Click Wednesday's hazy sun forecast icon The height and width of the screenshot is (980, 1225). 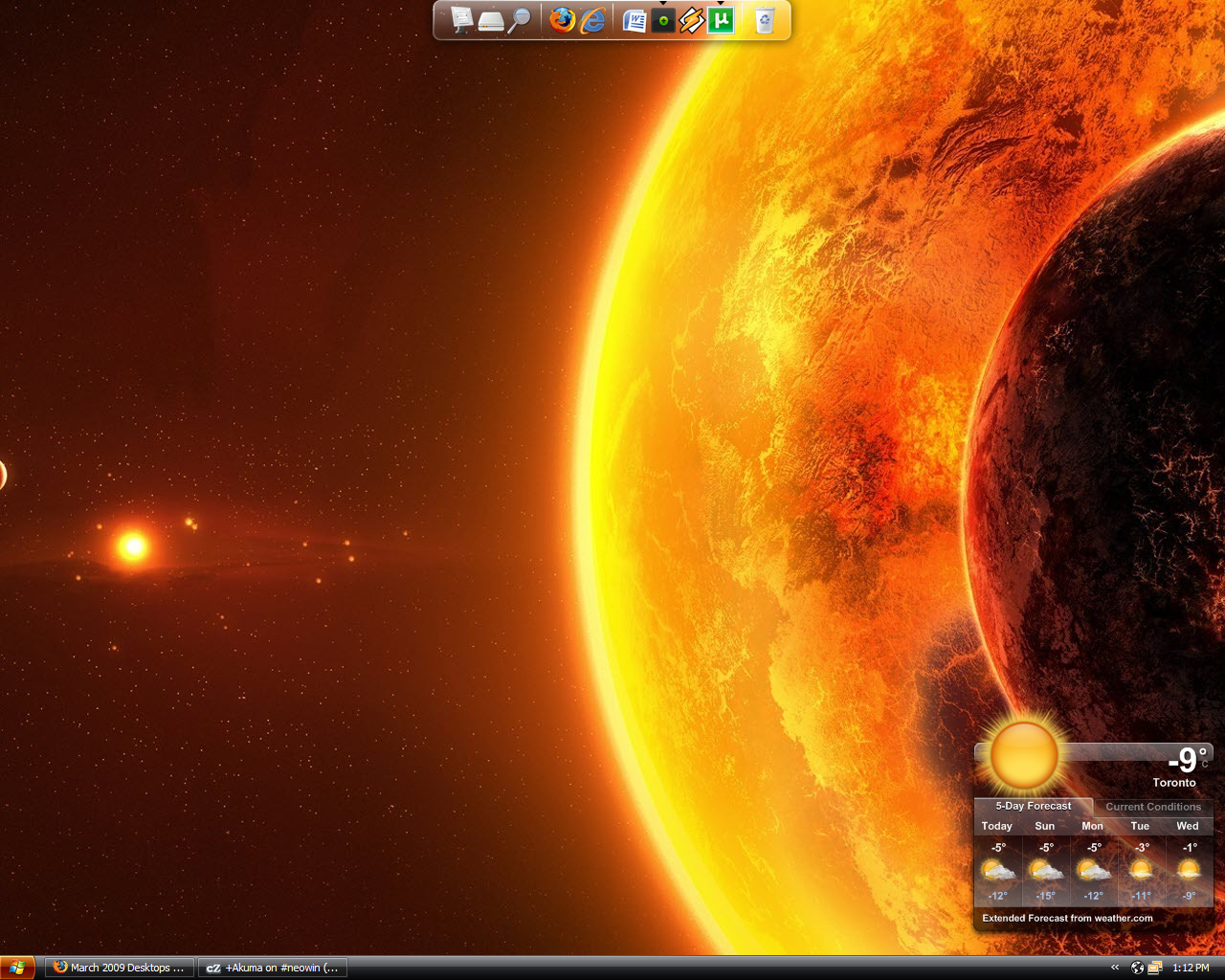pos(1189,871)
